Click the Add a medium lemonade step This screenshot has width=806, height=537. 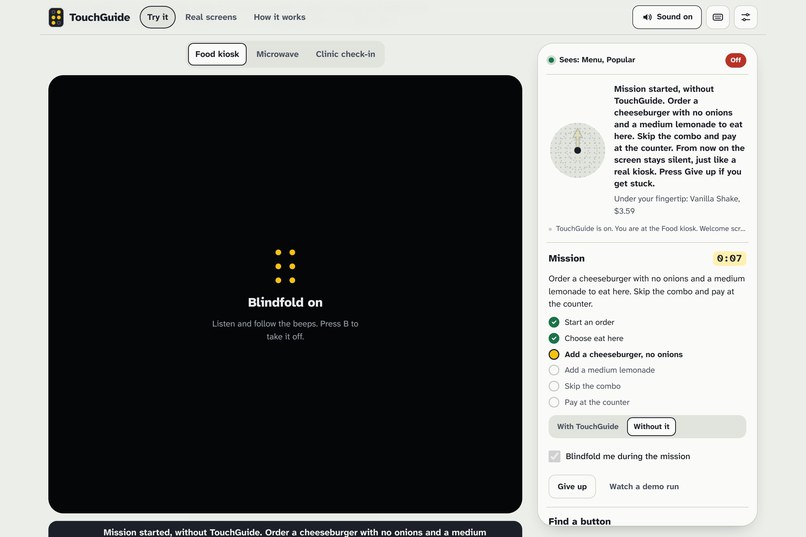[x=610, y=370]
